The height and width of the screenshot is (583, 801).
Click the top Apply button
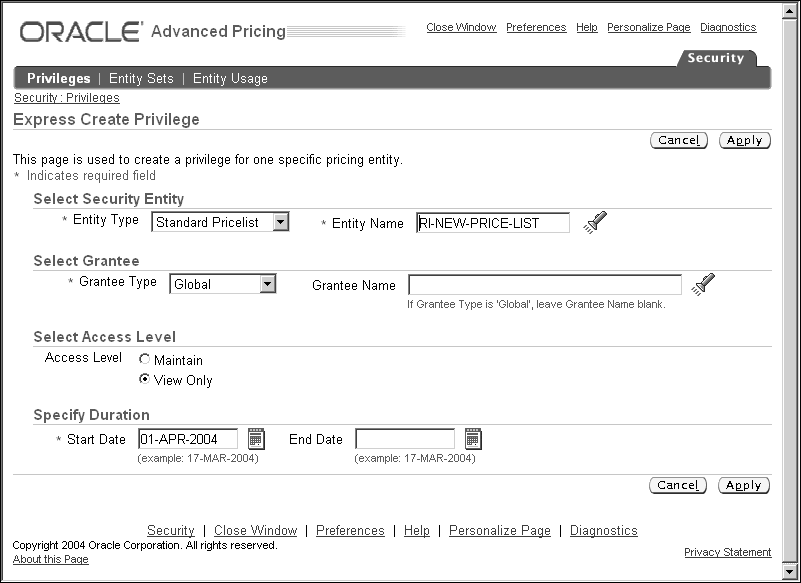pos(744,141)
